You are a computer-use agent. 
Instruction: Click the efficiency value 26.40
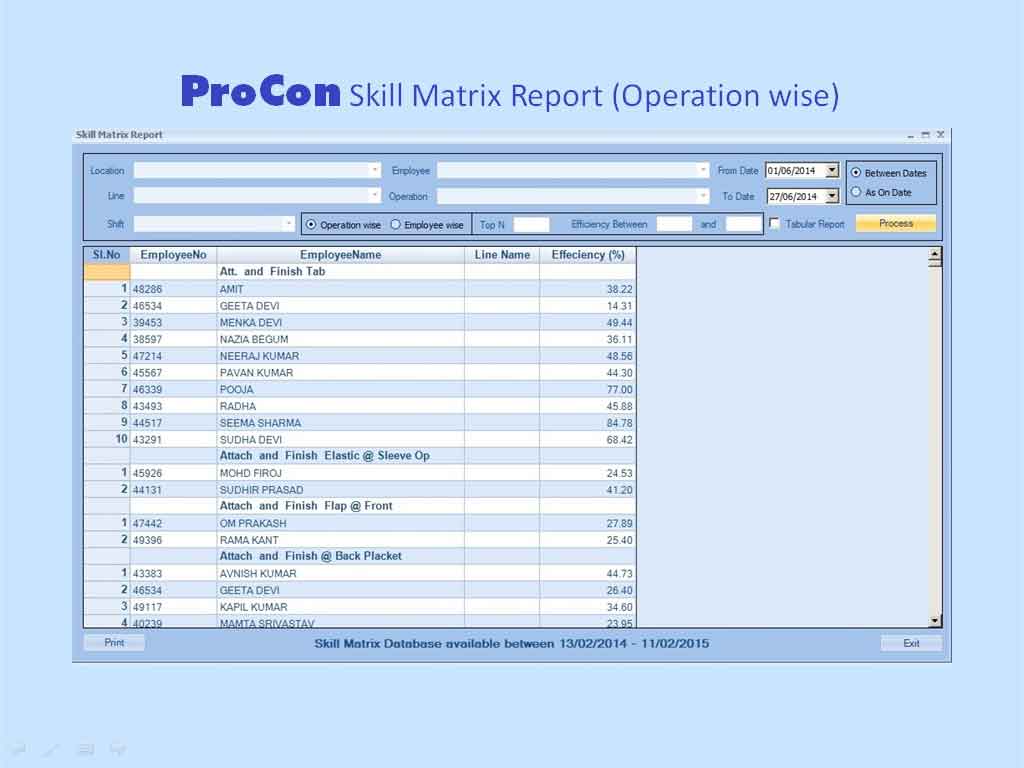coord(619,590)
